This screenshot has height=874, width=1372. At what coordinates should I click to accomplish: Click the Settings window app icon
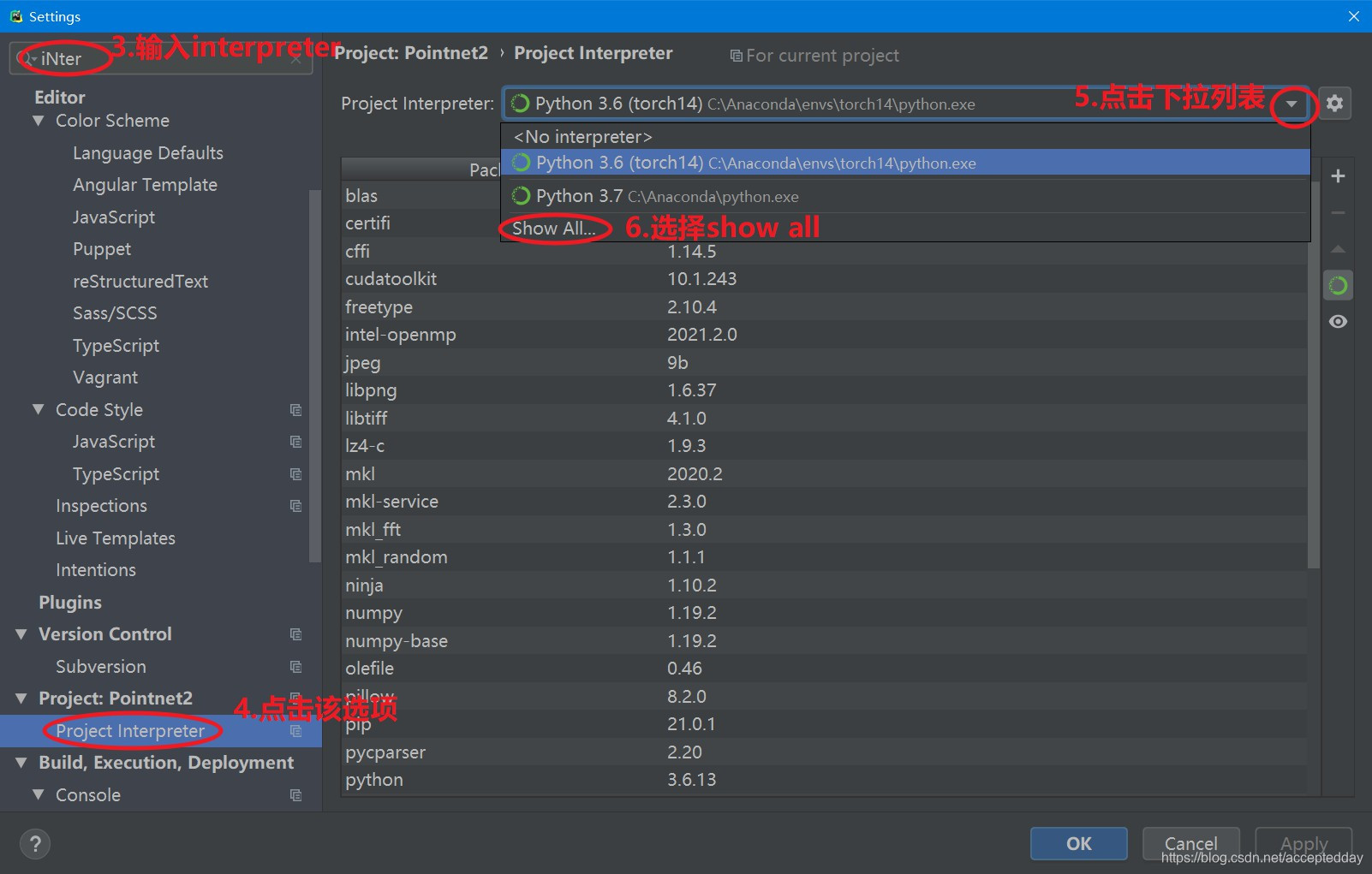coord(15,16)
